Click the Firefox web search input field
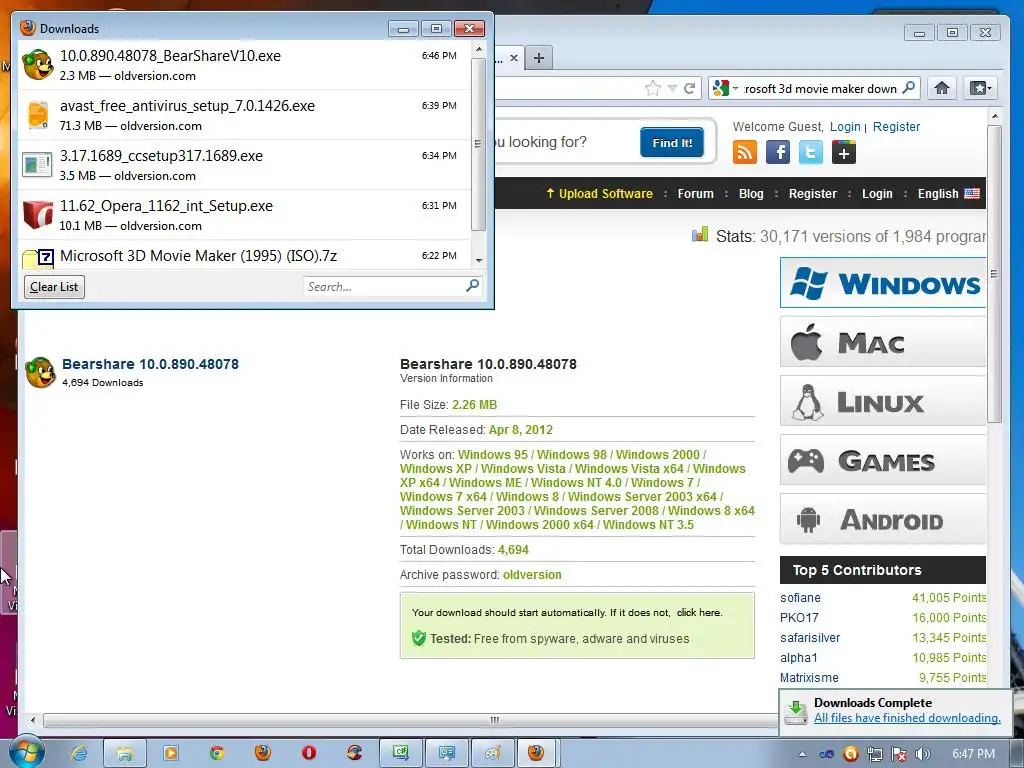 coord(821,88)
